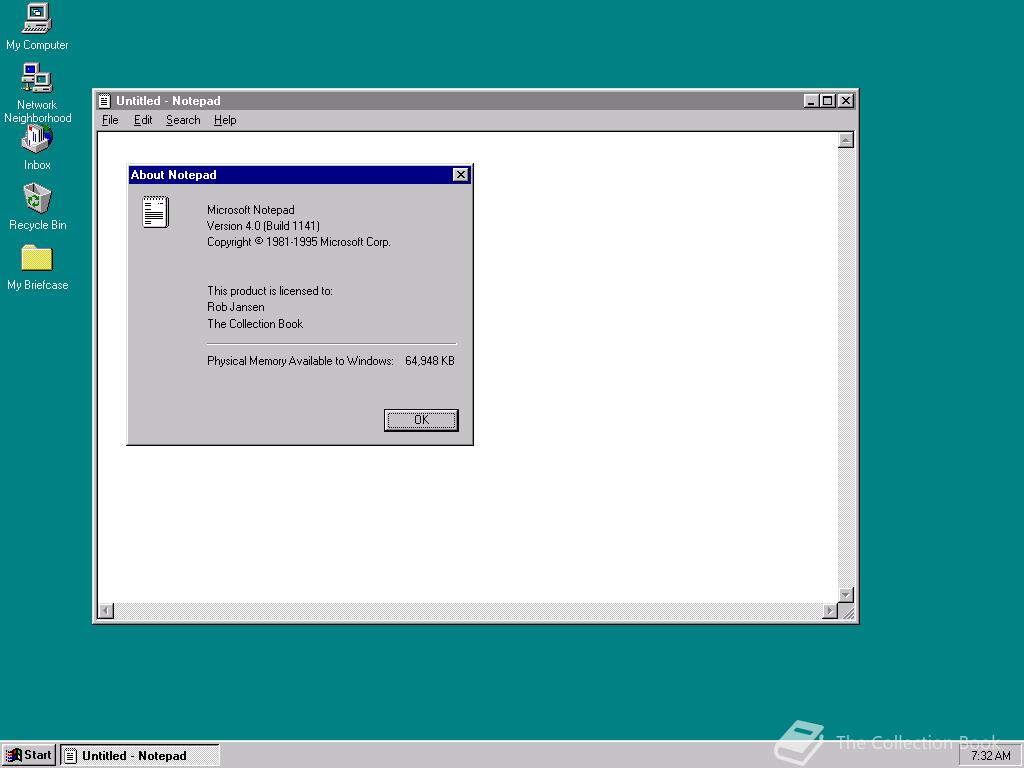Maximize the Notepad window

click(827, 101)
